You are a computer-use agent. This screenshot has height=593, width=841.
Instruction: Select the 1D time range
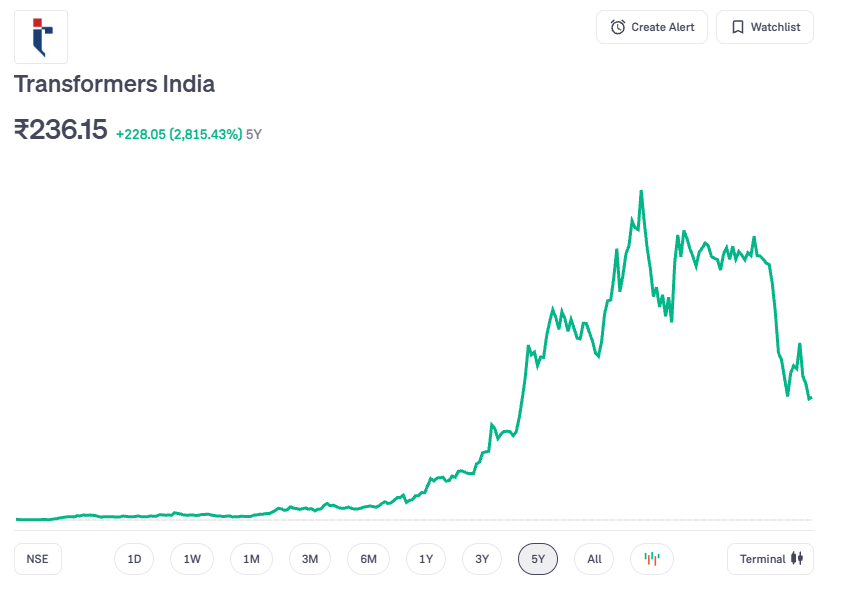[134, 559]
